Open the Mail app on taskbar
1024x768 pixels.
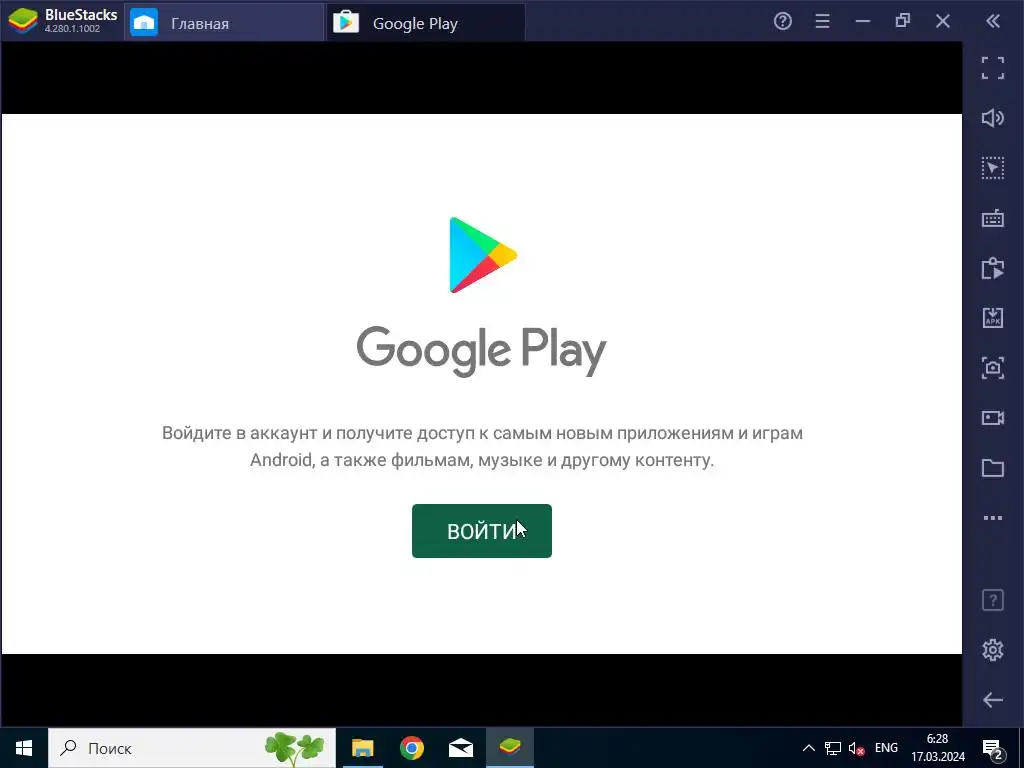point(461,748)
